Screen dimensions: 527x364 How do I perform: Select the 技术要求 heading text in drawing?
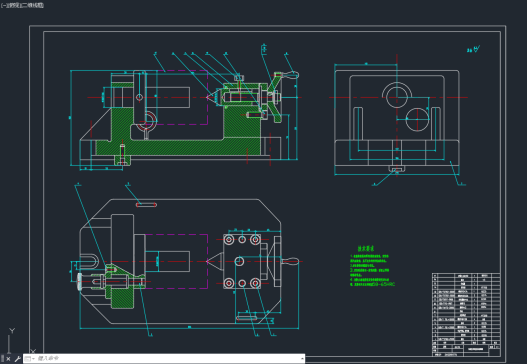click(365, 249)
